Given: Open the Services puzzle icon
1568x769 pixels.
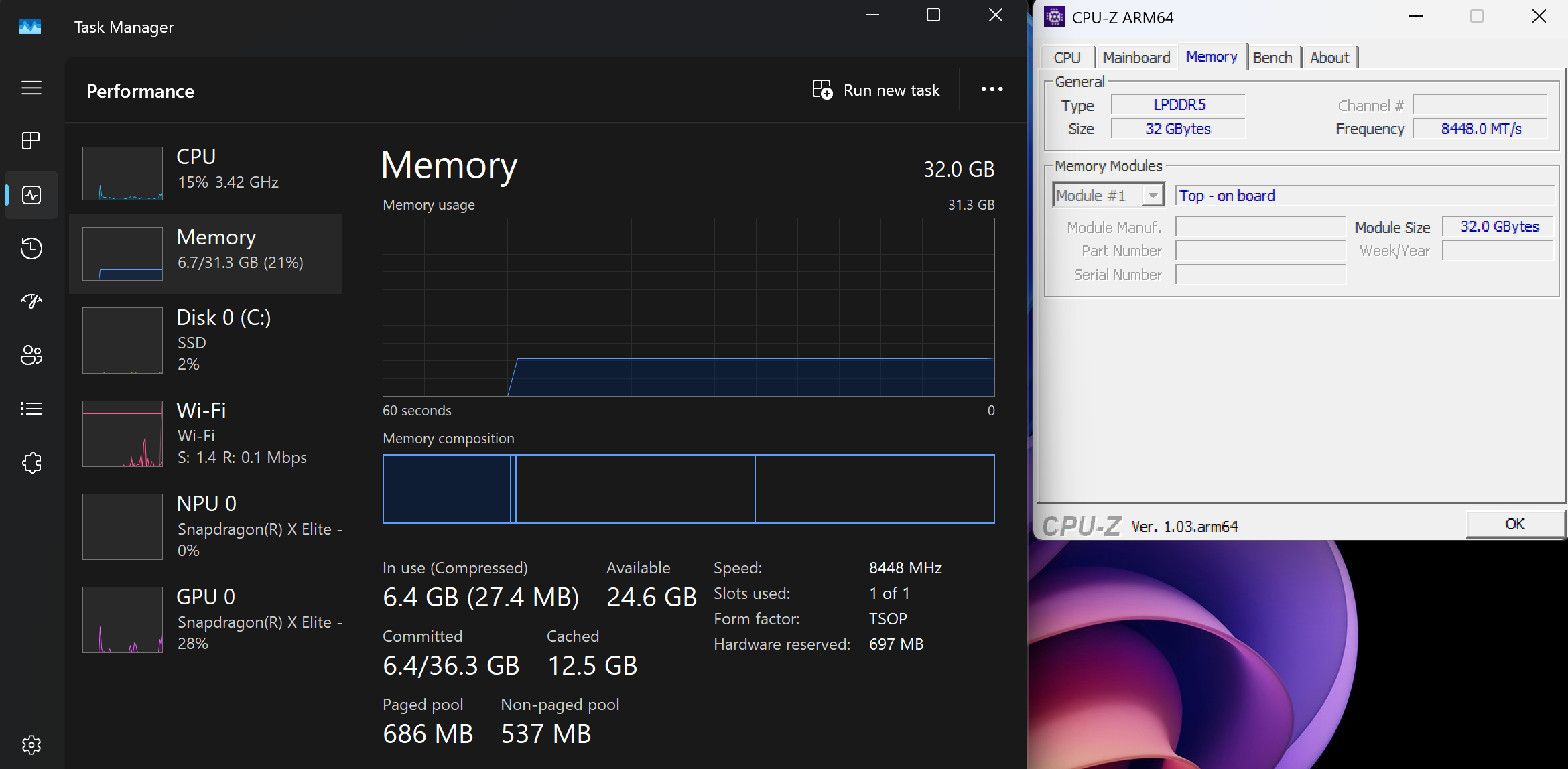Looking at the screenshot, I should coord(31,462).
